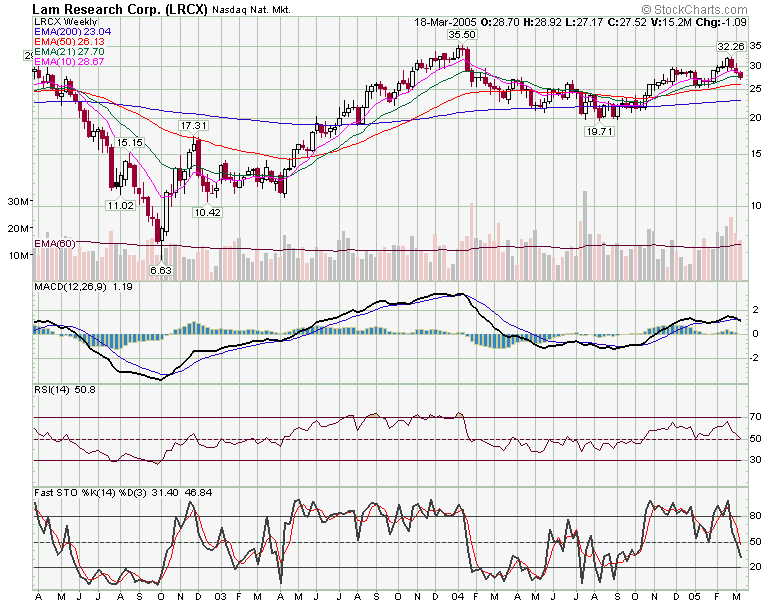This screenshot has width=780, height=608.
Task: Click the 'RSI(14) 50.8' indicator label
Action: coord(65,390)
